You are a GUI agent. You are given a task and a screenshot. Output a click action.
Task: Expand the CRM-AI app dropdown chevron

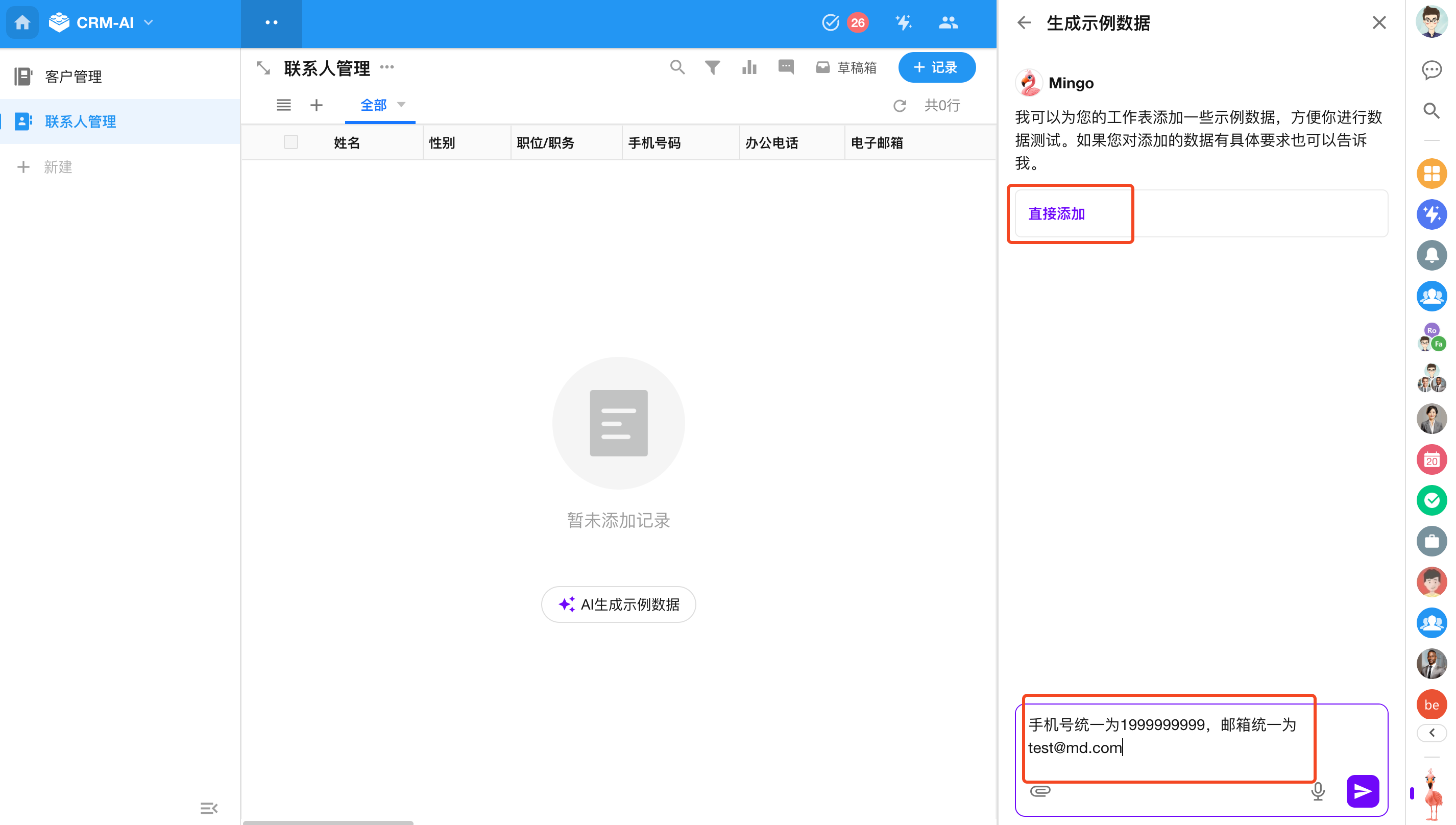coord(149,22)
